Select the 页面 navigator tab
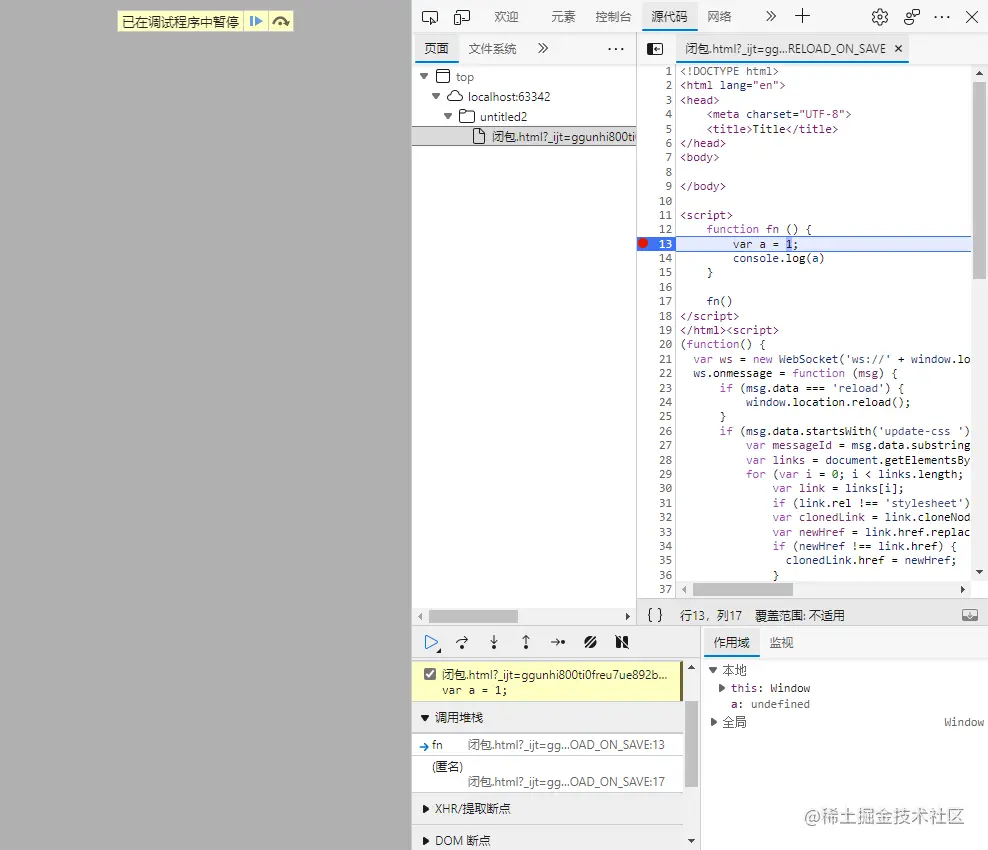This screenshot has width=988, height=850. (436, 49)
